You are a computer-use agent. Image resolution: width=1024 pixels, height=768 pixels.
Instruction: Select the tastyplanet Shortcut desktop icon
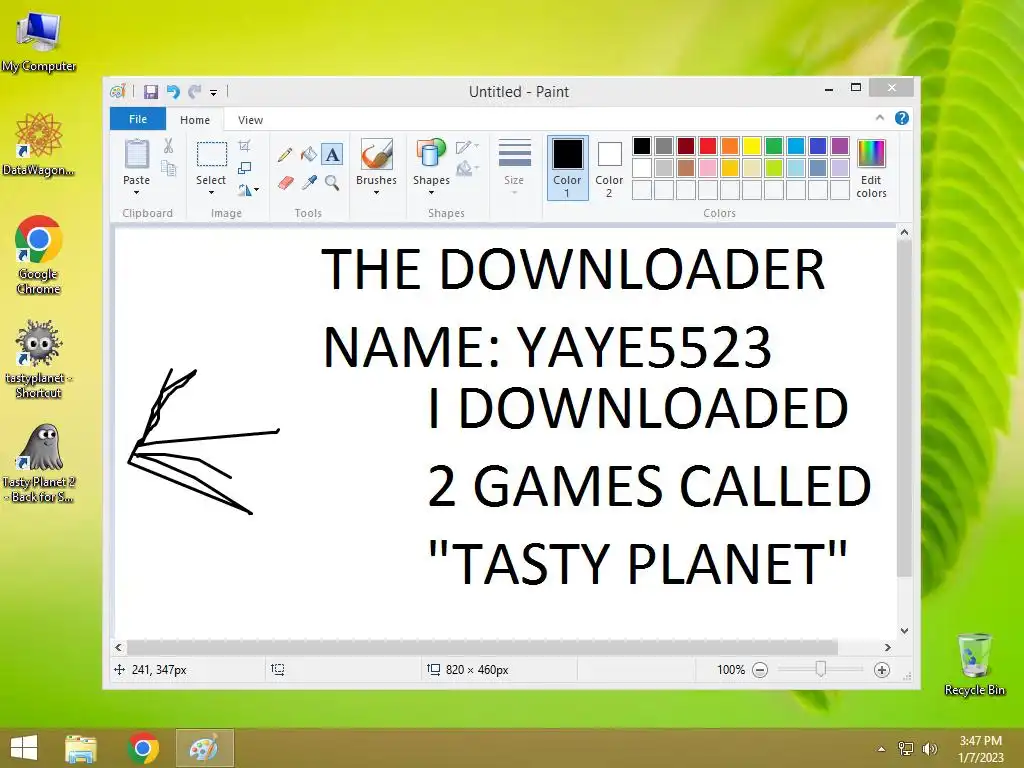(39, 359)
